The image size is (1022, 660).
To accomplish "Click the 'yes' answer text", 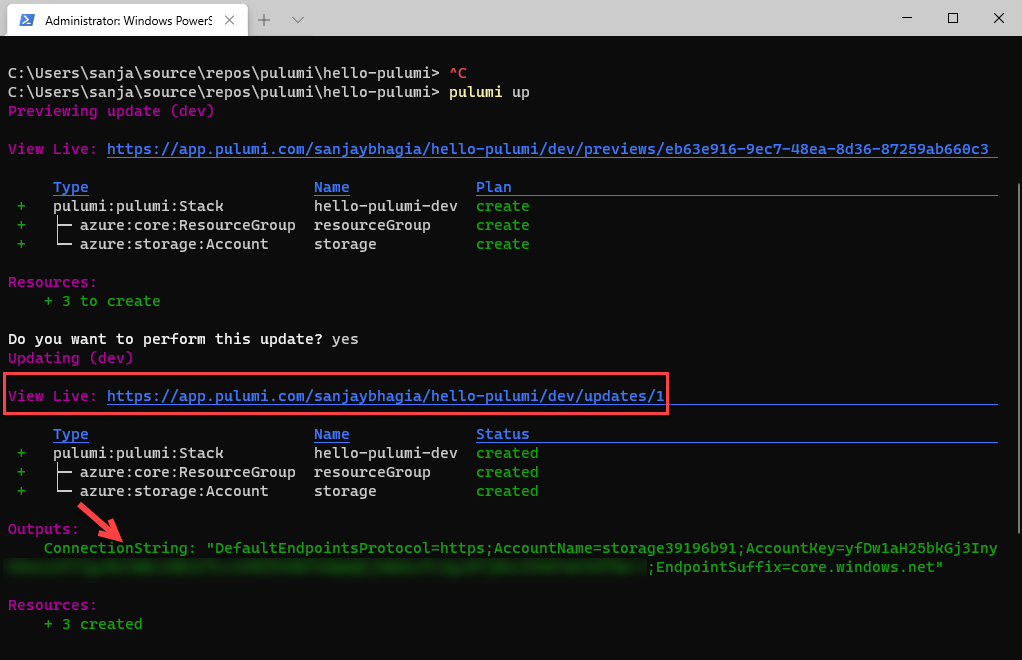I will coord(345,339).
